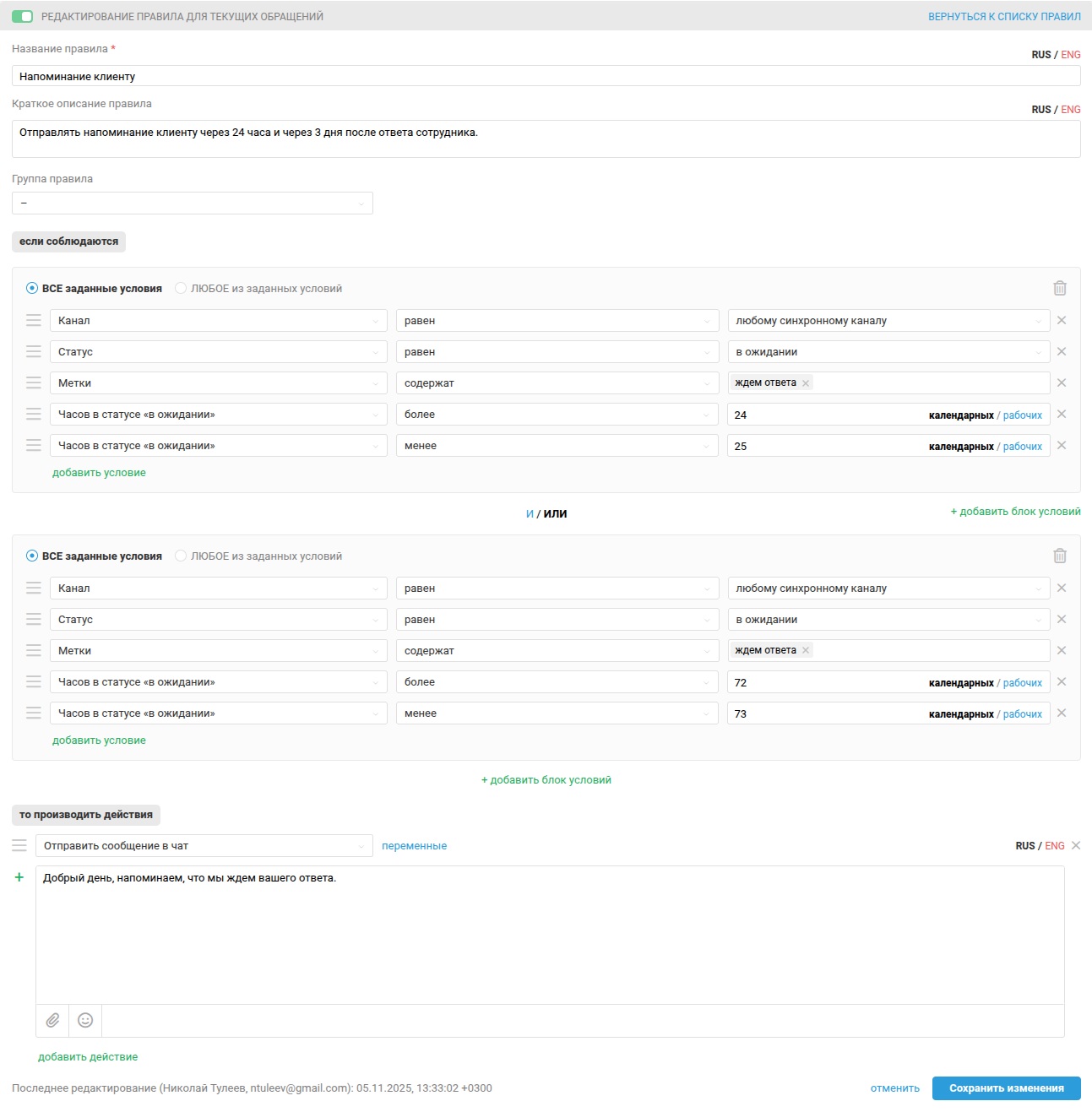Select 'ЛЮБОЕ из заданных условий' in first block
Screen dimensions: 1092x1112
point(181,288)
